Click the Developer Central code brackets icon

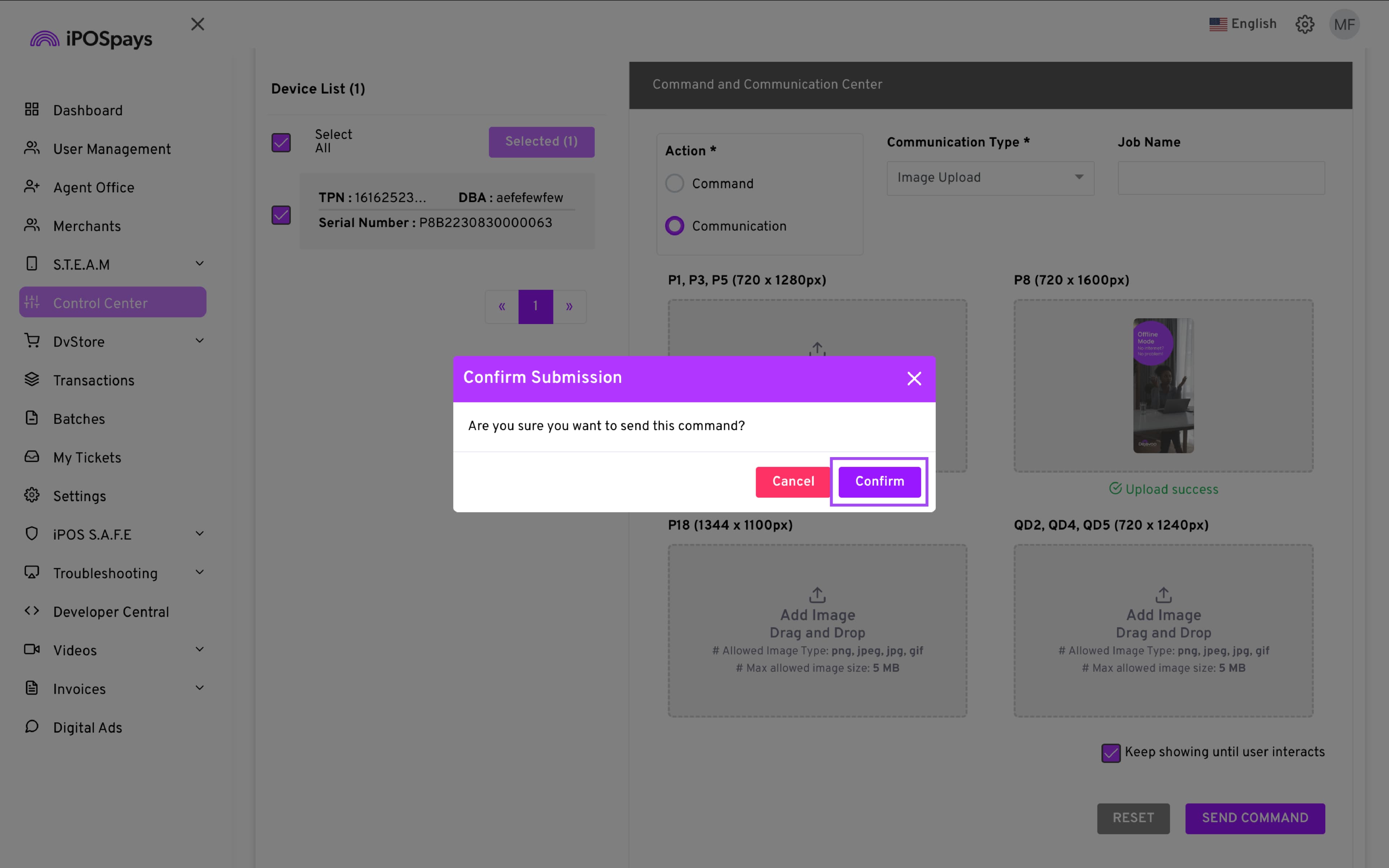click(x=31, y=611)
